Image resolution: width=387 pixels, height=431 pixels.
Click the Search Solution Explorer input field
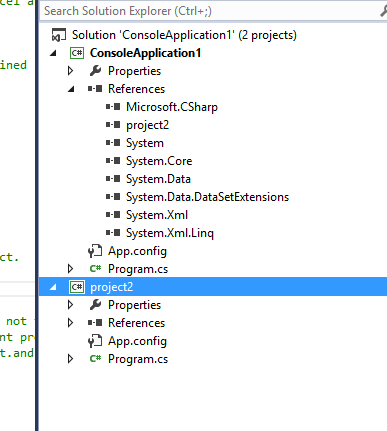[208, 11]
